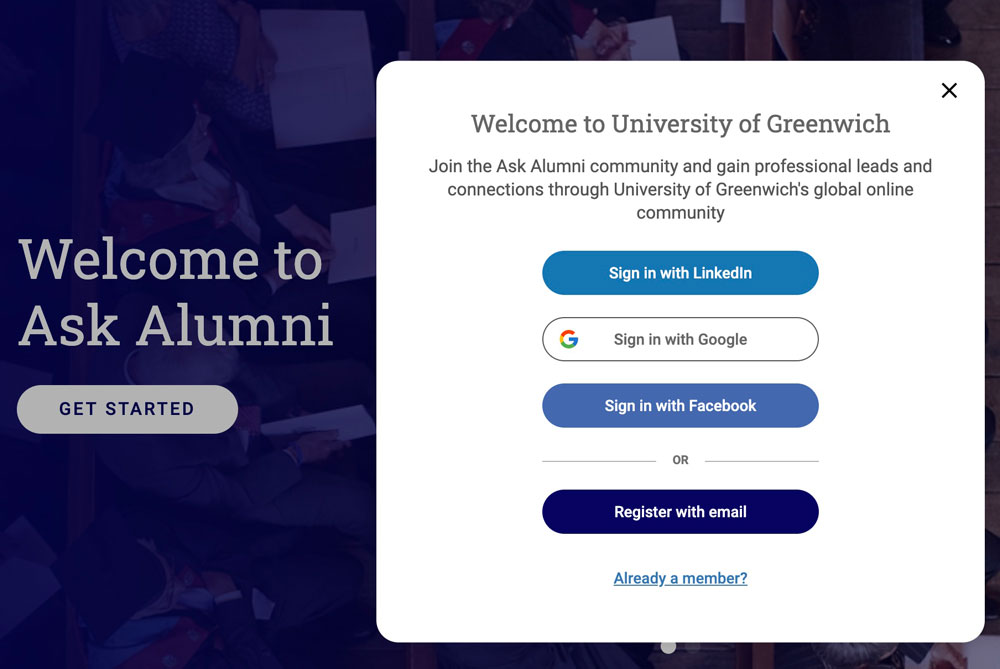Screen dimensions: 1000x669
Task: Begin onboarding via GET STARTED
Action: click(x=127, y=409)
